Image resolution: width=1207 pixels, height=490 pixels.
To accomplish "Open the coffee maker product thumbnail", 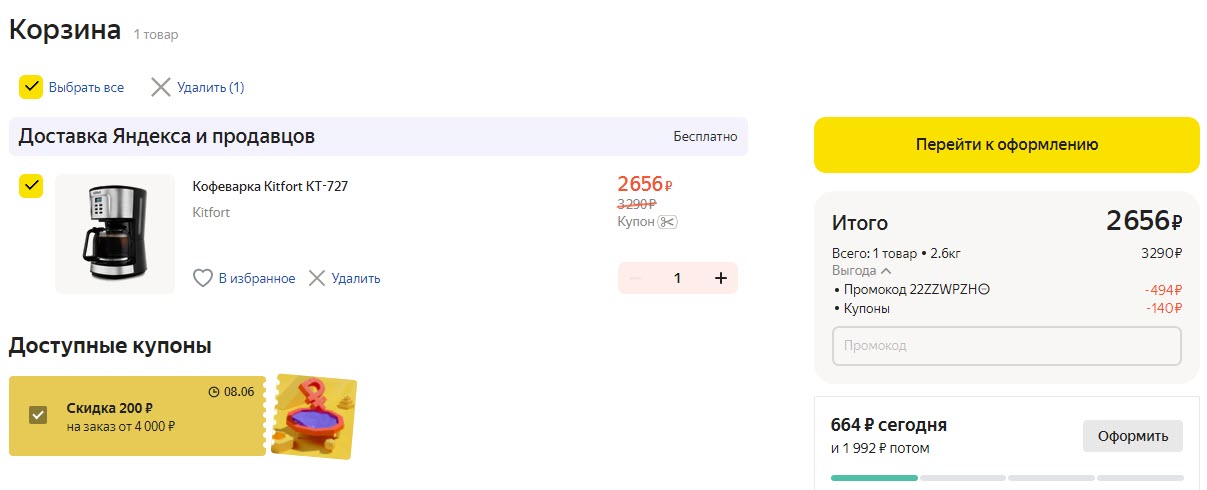I will click(x=115, y=234).
